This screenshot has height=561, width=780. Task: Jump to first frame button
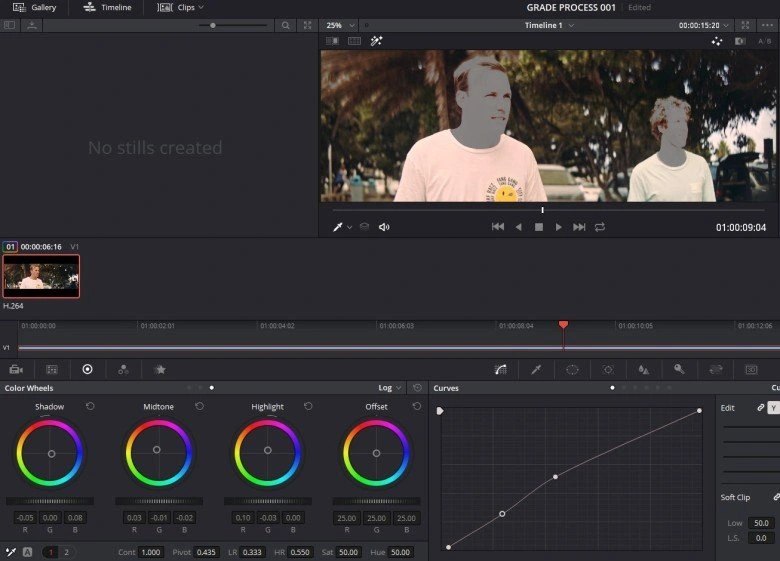tap(497, 227)
